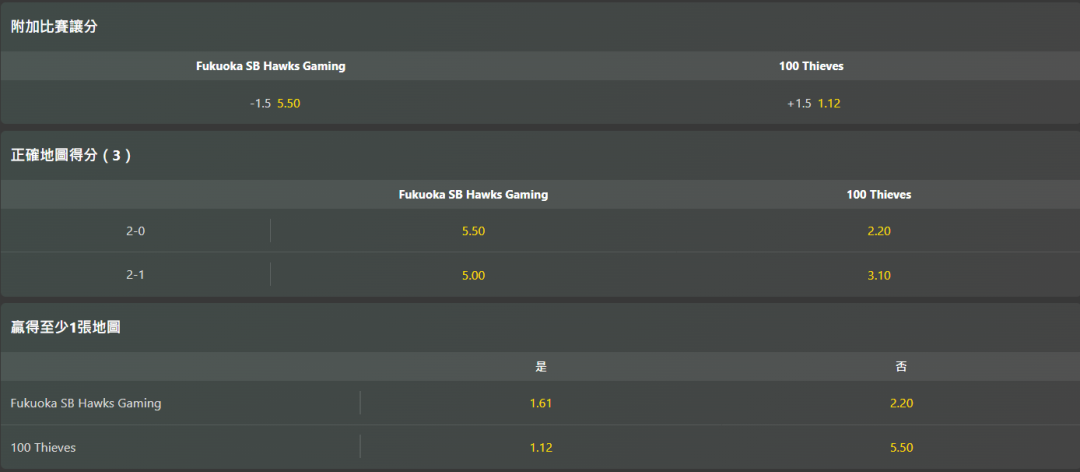This screenshot has width=1080, height=472.
Task: Collapse the 附加比賽讓分 section header
Action: [54, 27]
